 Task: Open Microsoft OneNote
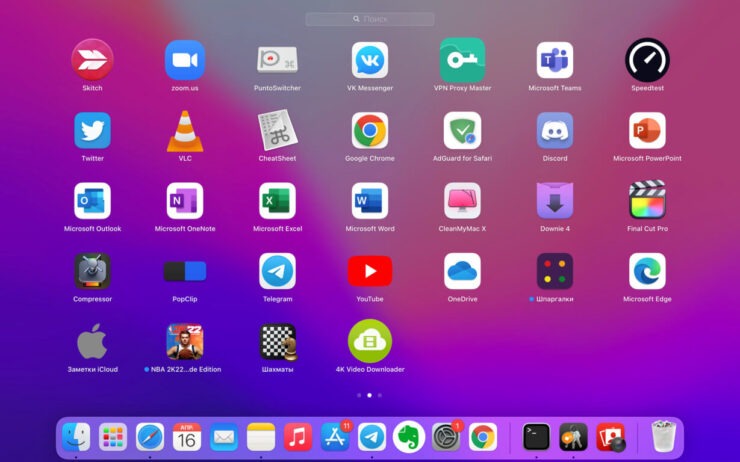[x=185, y=201]
